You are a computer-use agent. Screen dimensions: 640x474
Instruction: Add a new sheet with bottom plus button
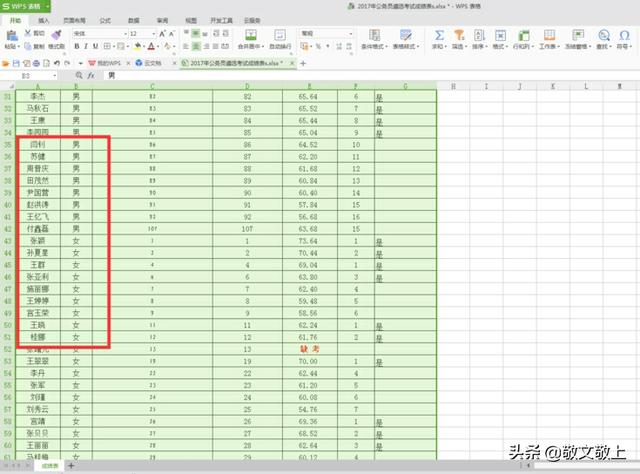(71, 466)
